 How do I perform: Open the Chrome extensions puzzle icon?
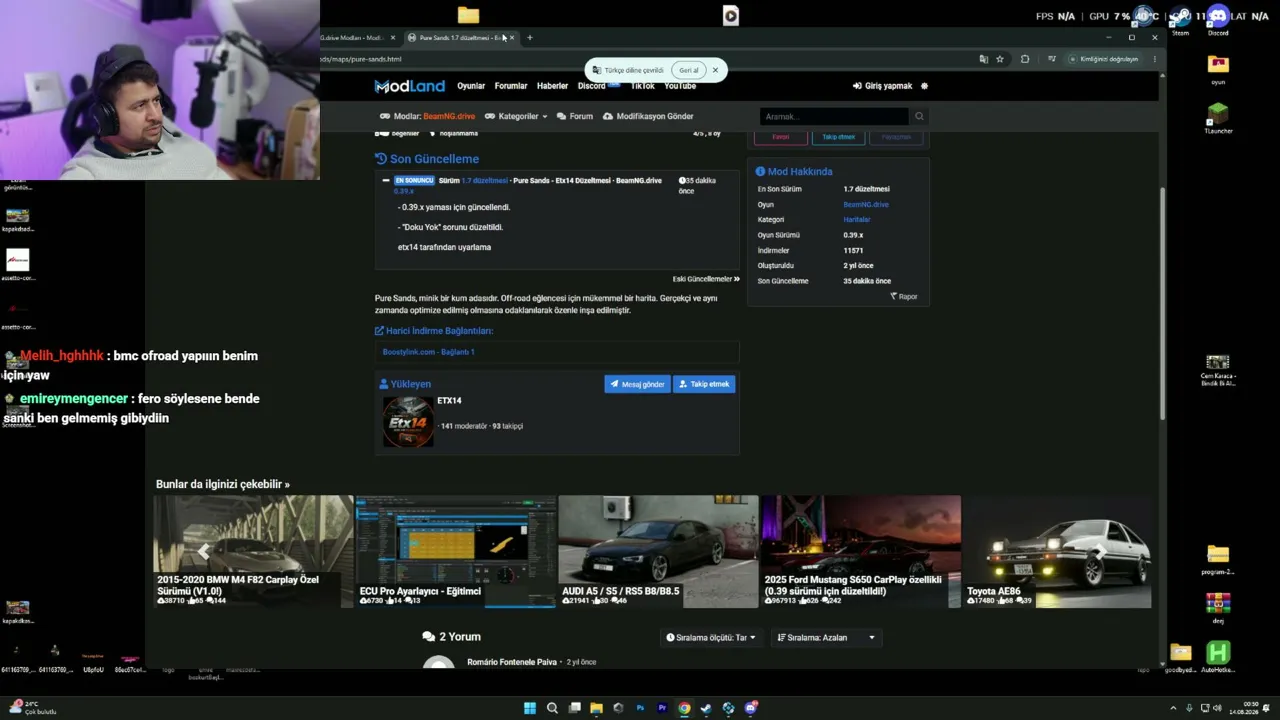coord(1025,59)
